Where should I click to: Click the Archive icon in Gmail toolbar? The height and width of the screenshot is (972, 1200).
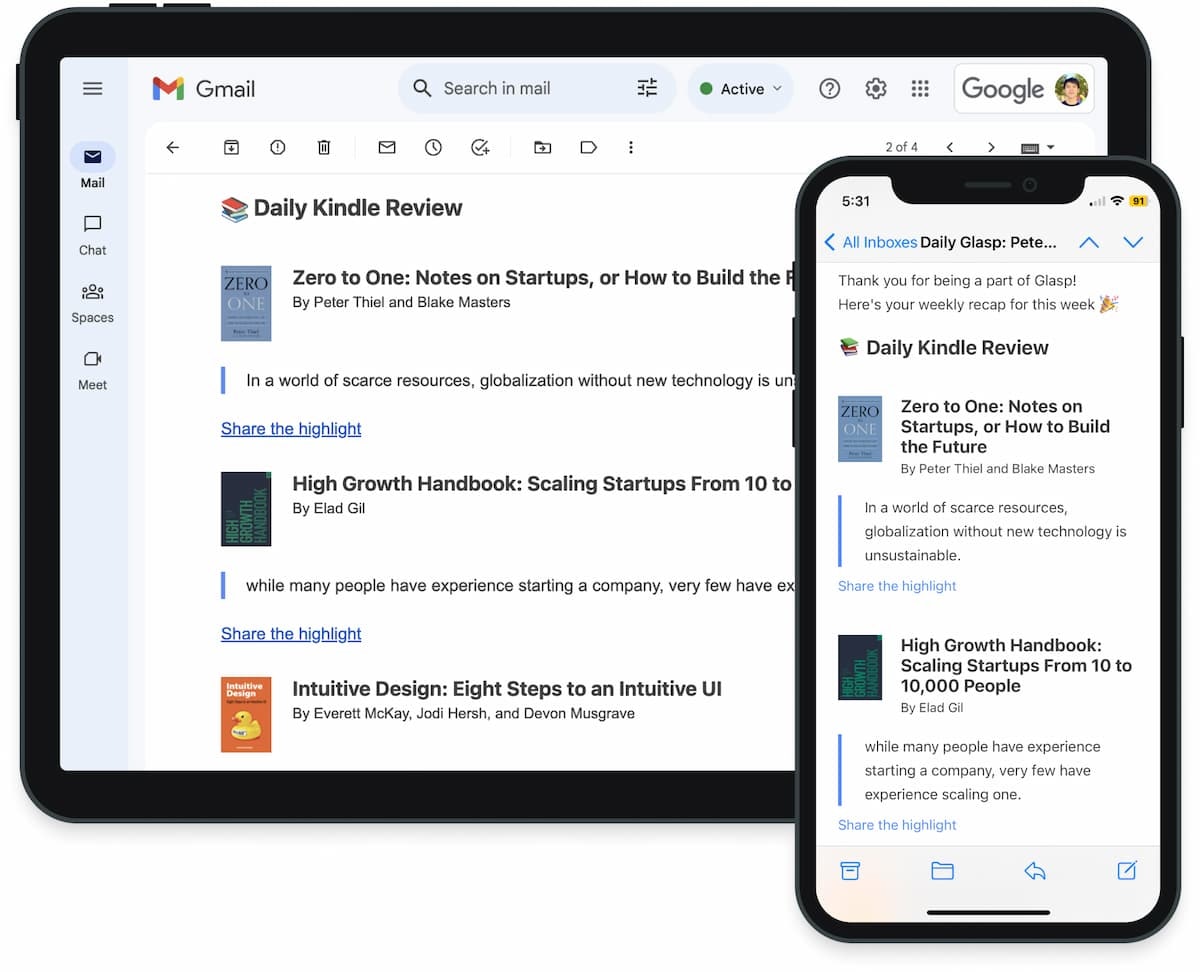(x=231, y=147)
